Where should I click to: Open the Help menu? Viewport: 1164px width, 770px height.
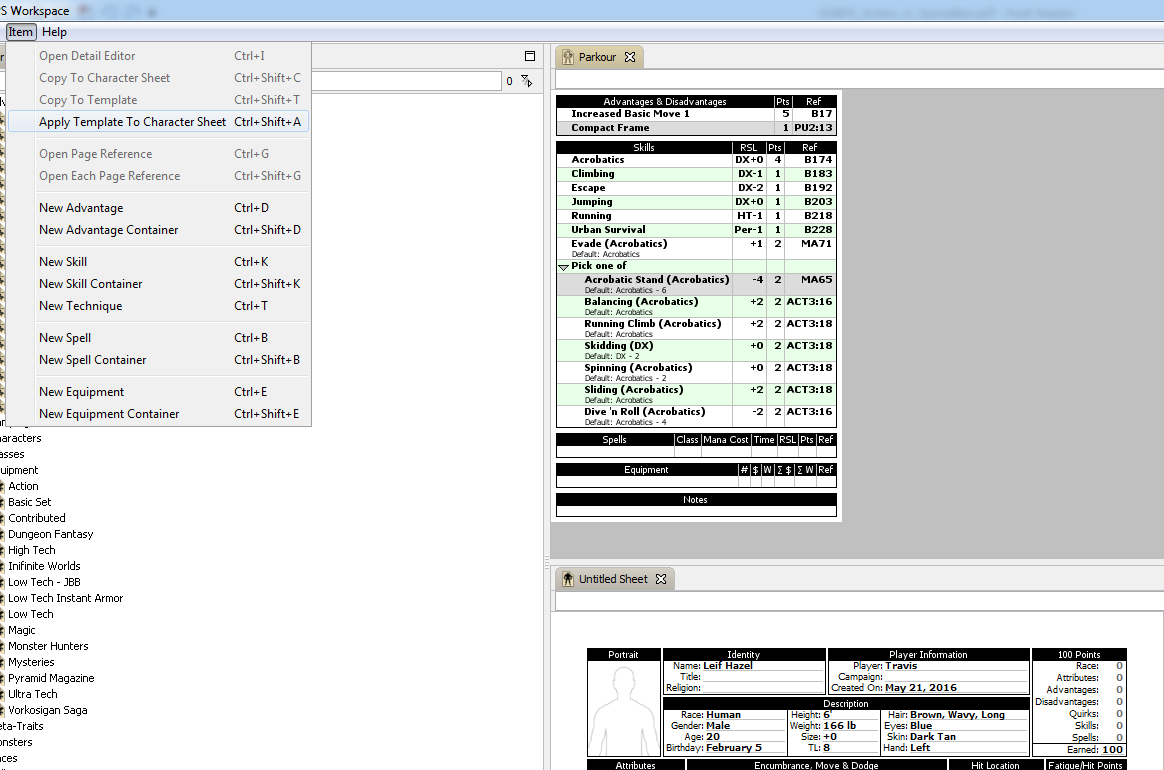(x=55, y=32)
